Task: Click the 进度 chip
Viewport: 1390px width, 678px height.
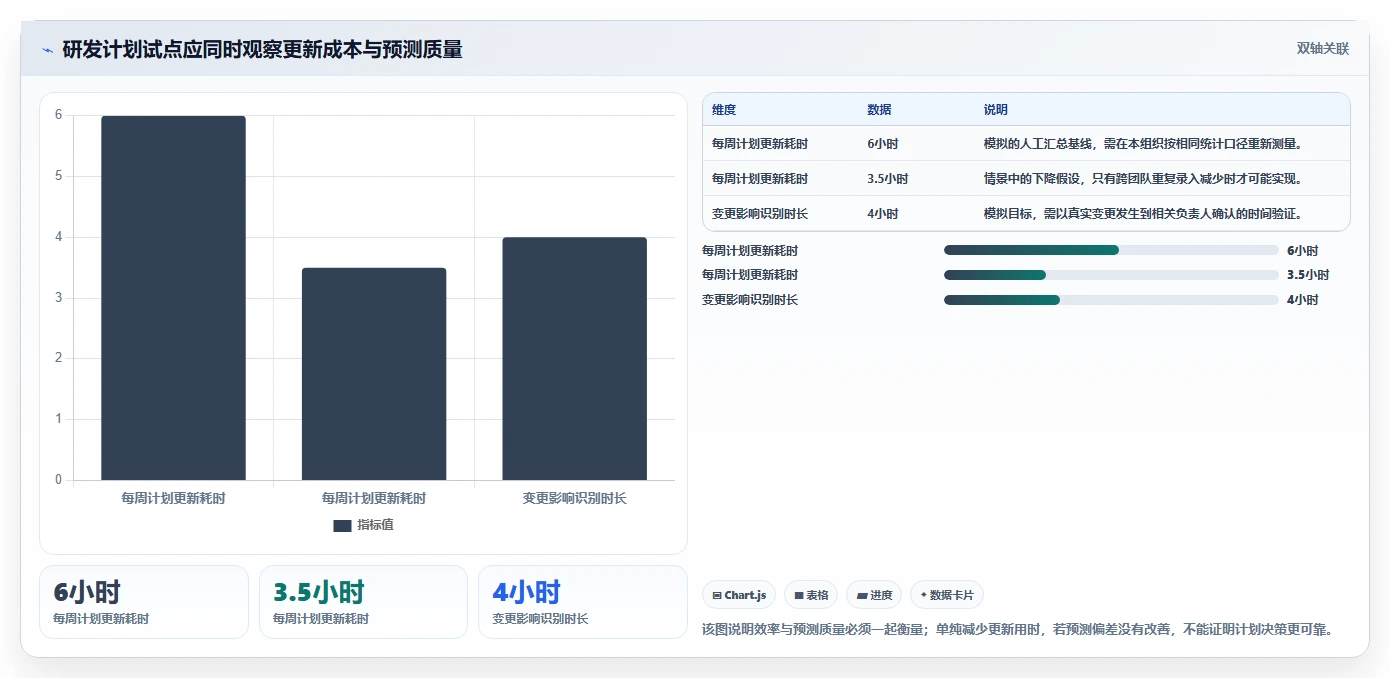Action: click(874, 595)
